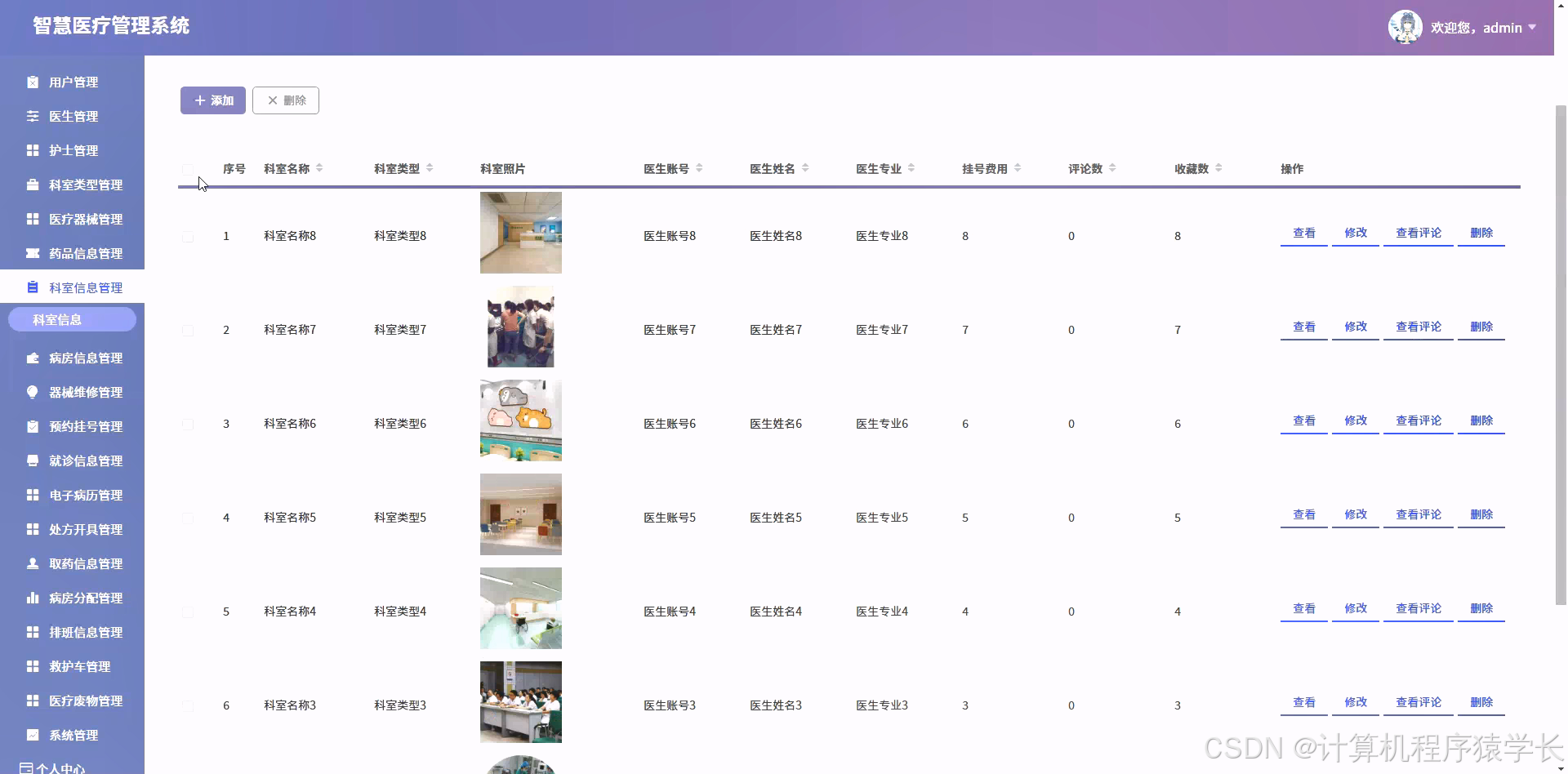The image size is (1568, 774).
Task: Sort by the 挂号费用 column arrows
Action: point(1018,168)
